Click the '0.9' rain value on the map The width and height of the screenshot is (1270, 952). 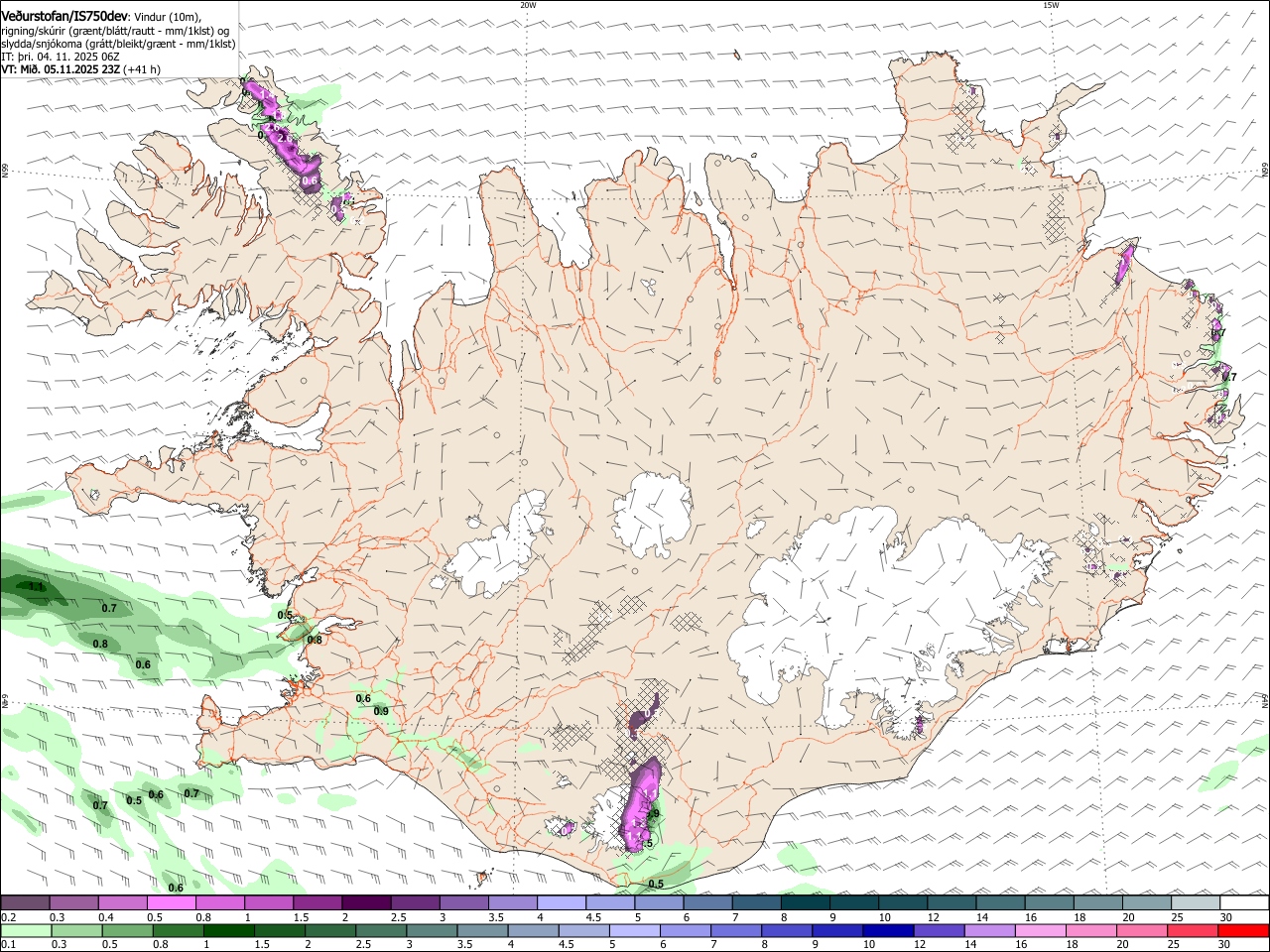tap(381, 711)
